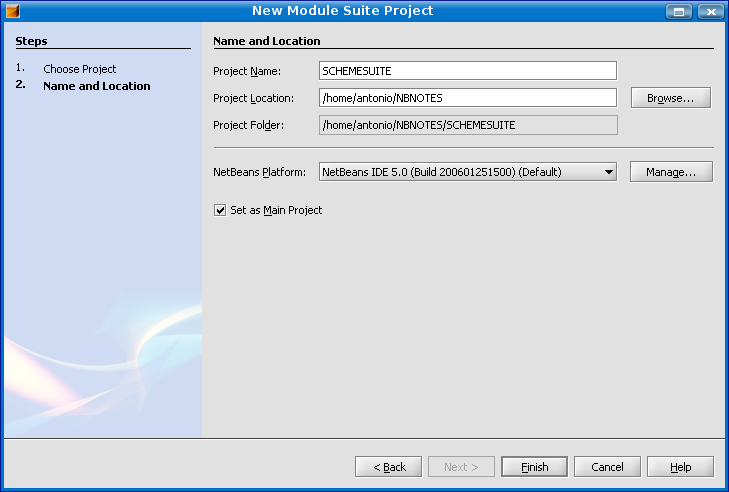Screen dimensions: 729x492
Task: Select the 'Choose Project' step text
Action: click(x=80, y=69)
